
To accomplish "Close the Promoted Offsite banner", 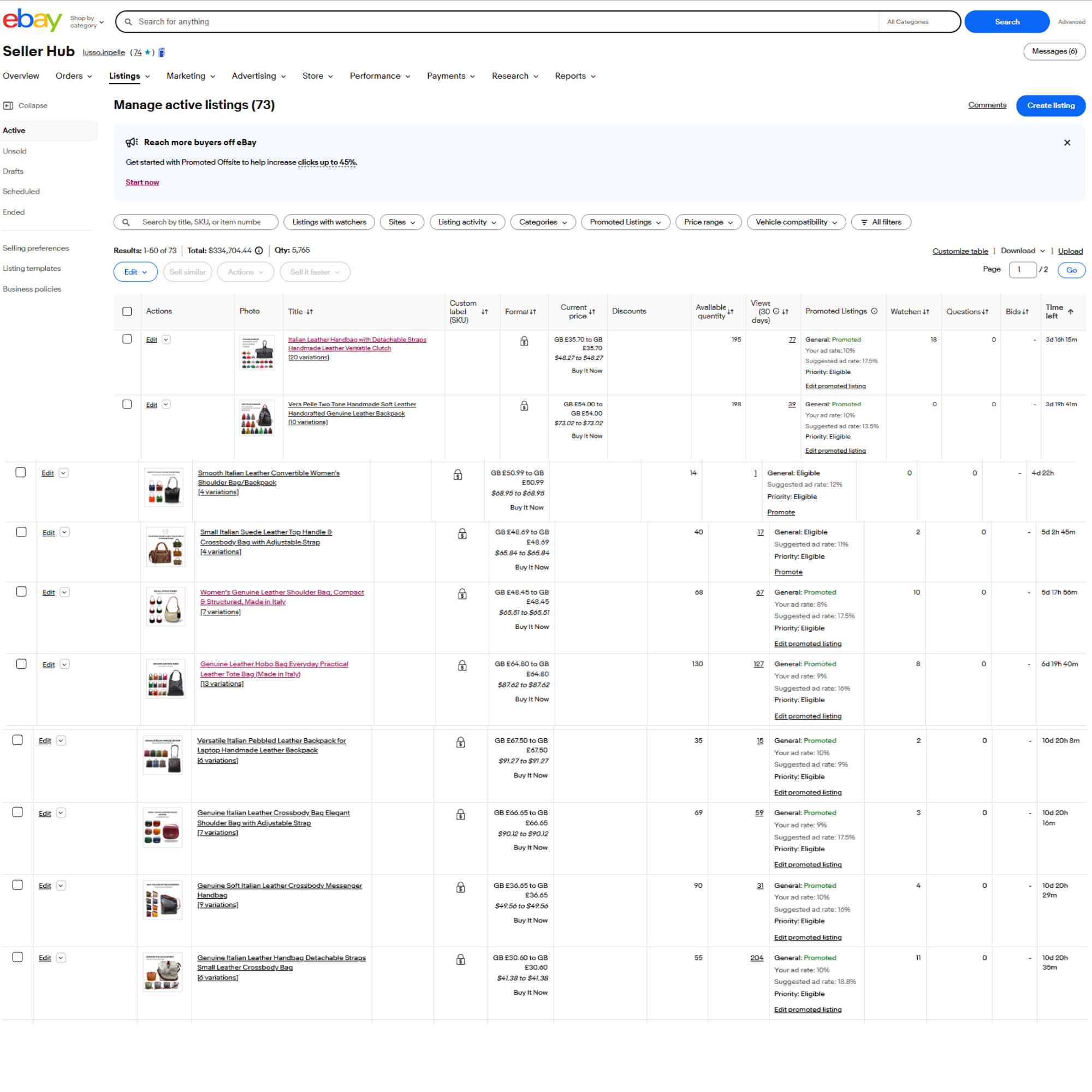I will 1066,143.
